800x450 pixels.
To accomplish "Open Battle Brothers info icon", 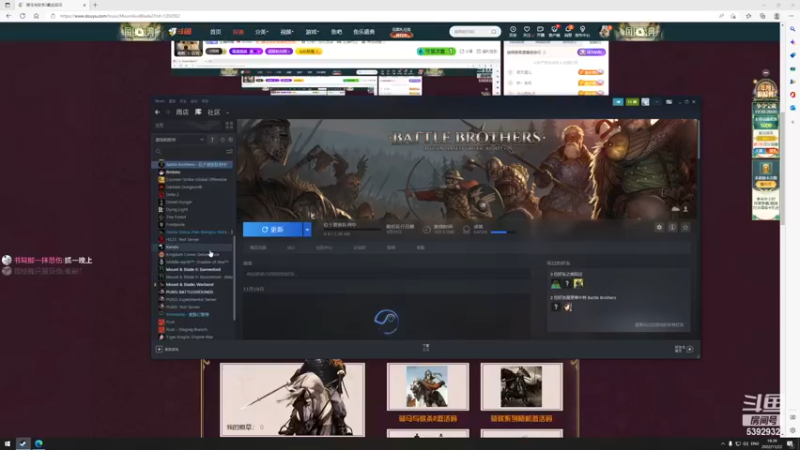I will pos(672,228).
